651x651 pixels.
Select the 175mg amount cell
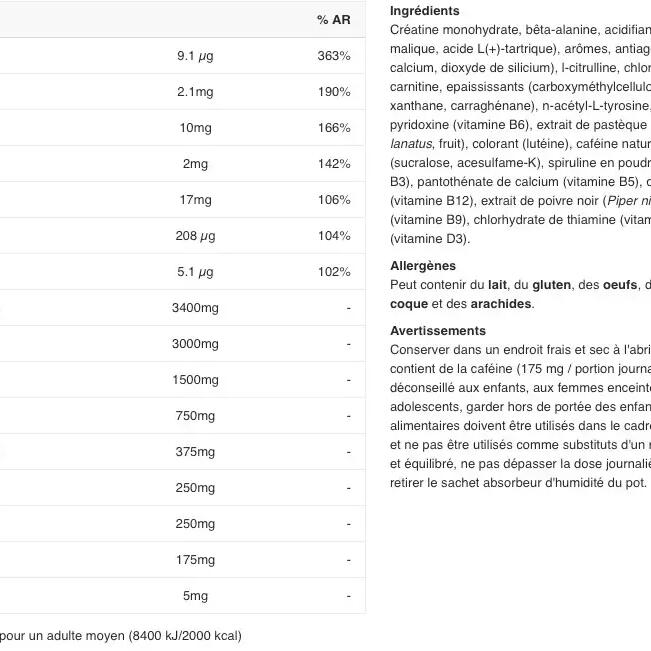tap(195, 560)
